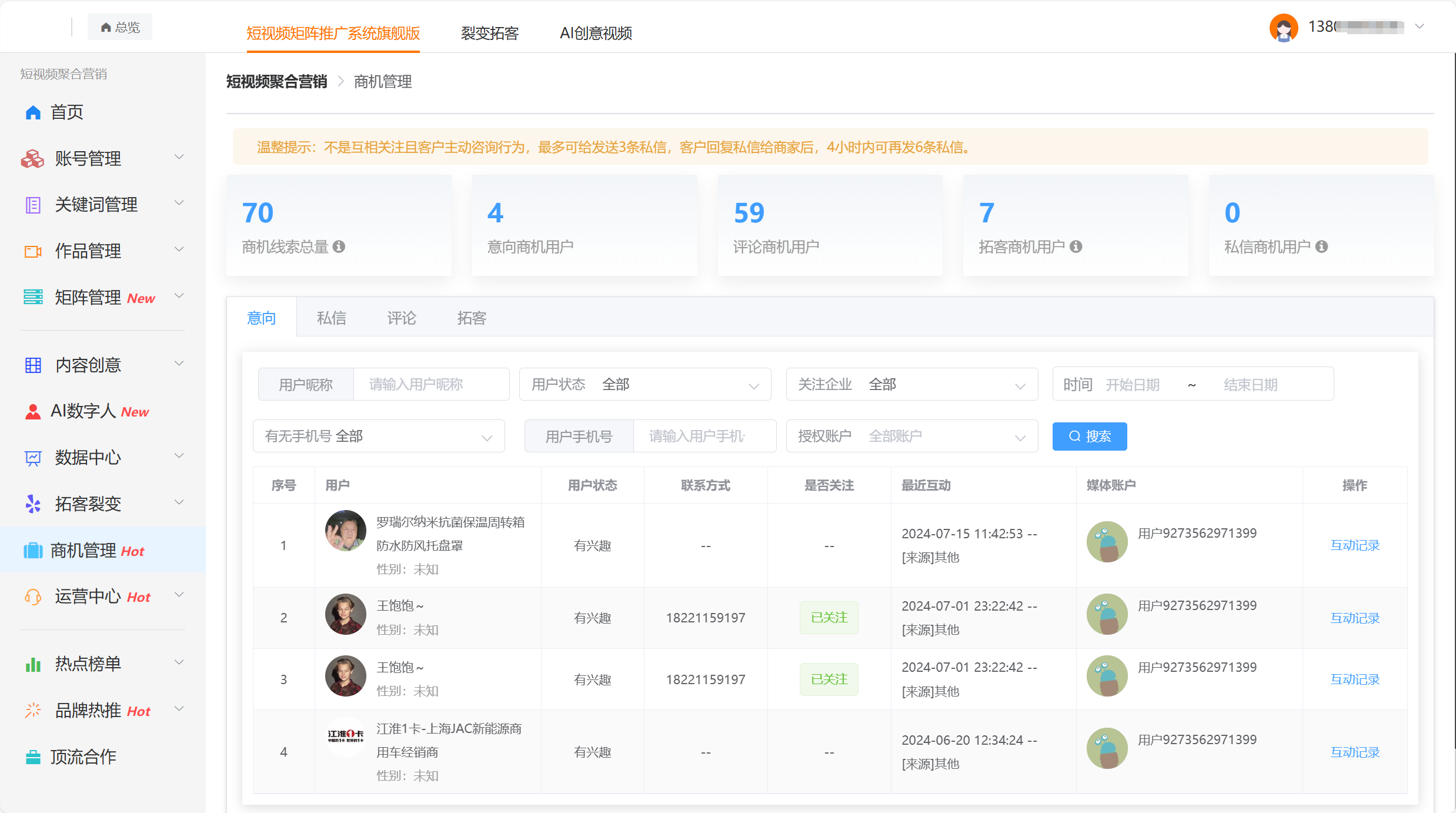
Task: Open account menu arrow beside phone number
Action: 1420,26
